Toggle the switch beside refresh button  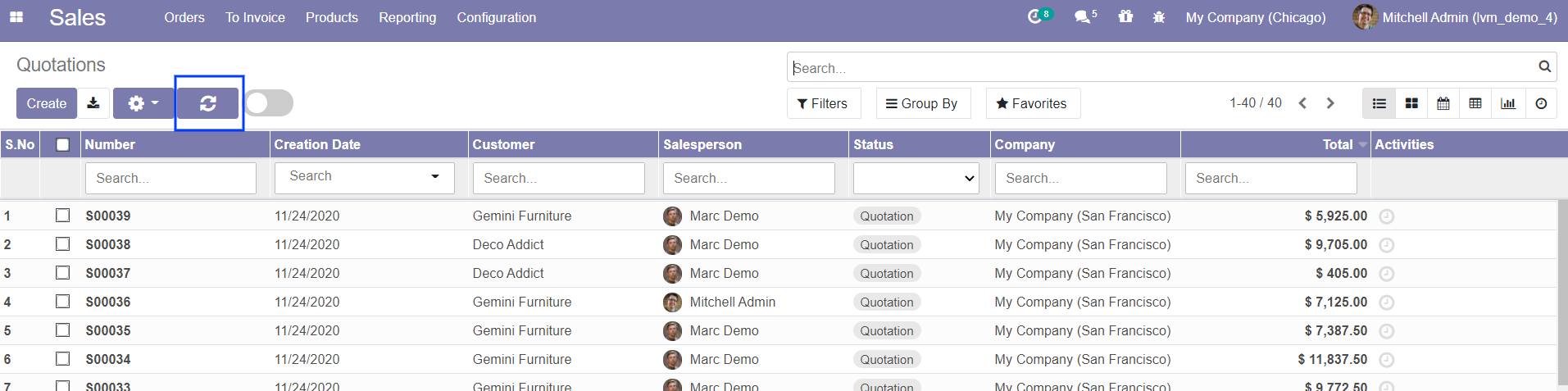click(x=269, y=103)
